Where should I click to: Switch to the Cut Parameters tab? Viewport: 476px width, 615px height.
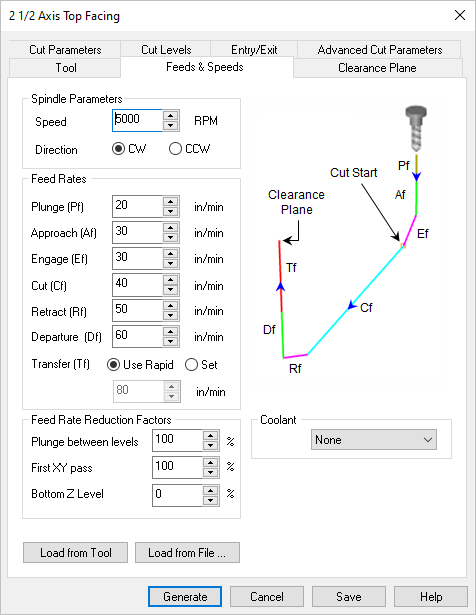coord(65,50)
